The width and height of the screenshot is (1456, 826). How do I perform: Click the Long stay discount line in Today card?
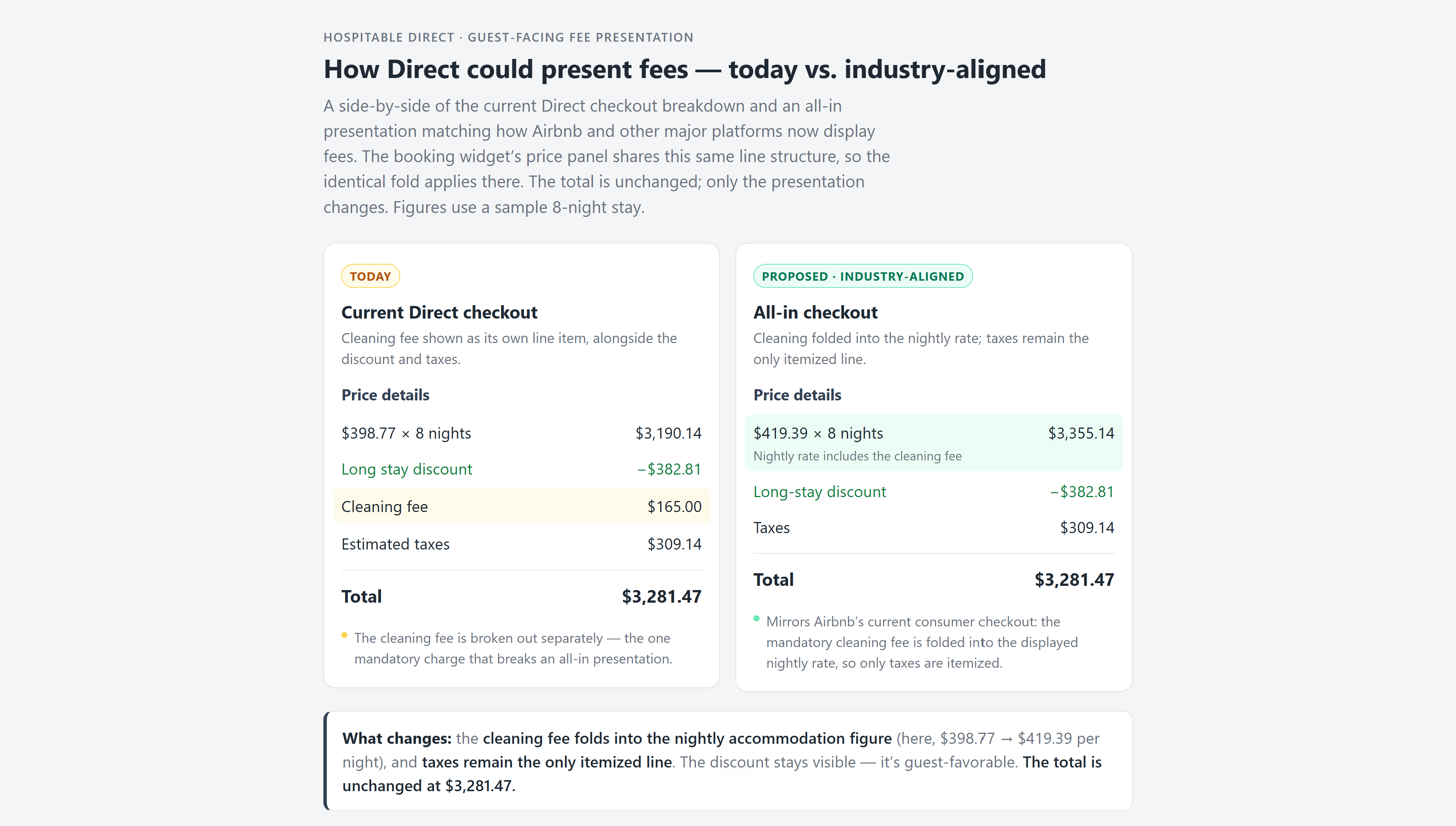pyautogui.click(x=521, y=469)
